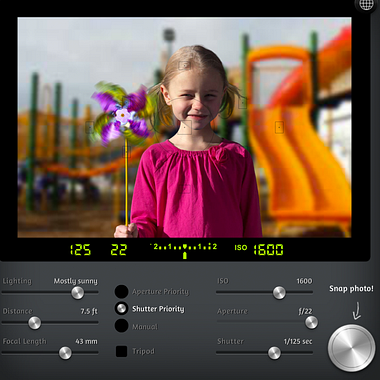Click the Aperture slider knob
Viewport: 380px width, 380px height.
[311, 322]
